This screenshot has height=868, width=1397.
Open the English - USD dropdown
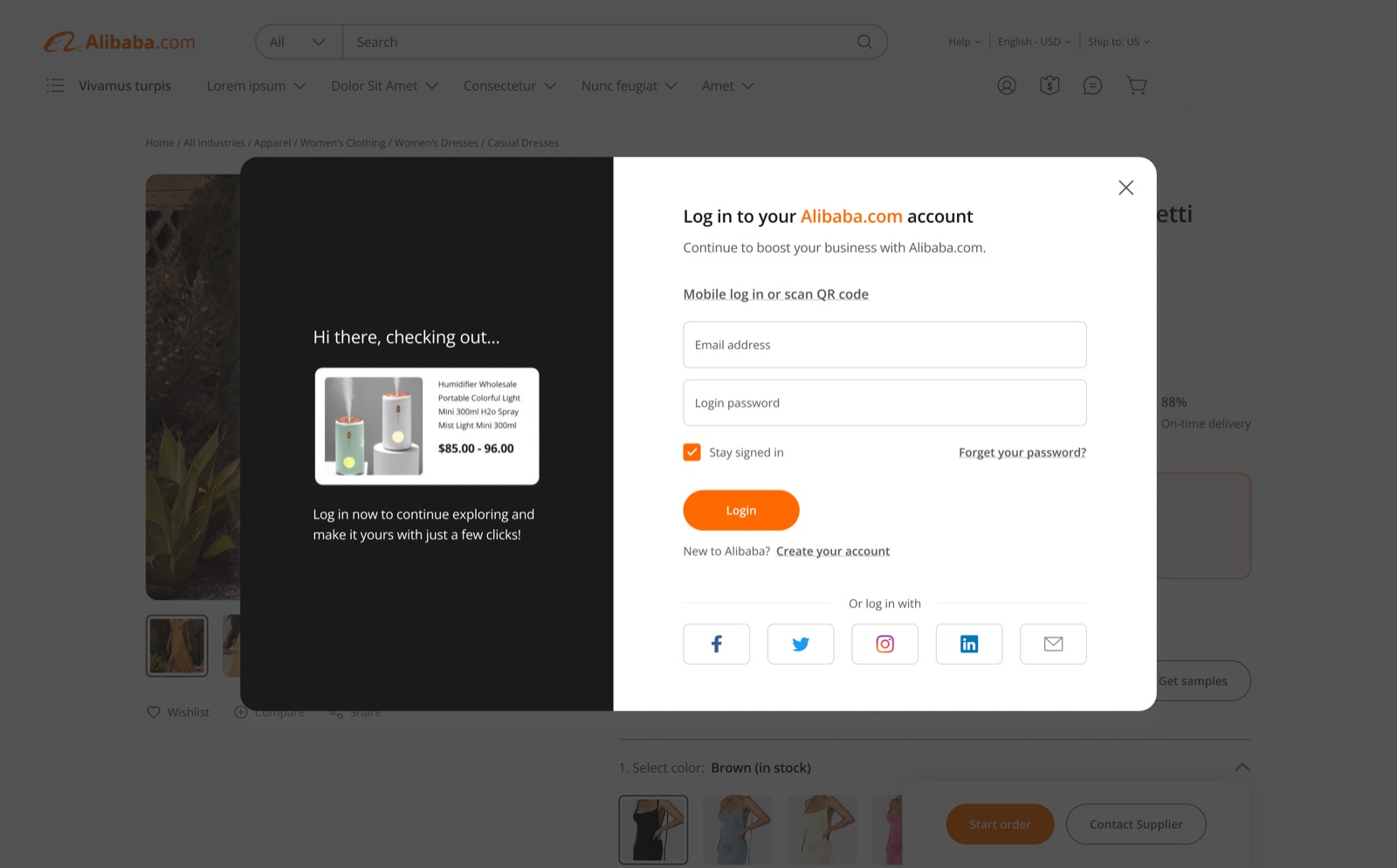click(x=1035, y=42)
